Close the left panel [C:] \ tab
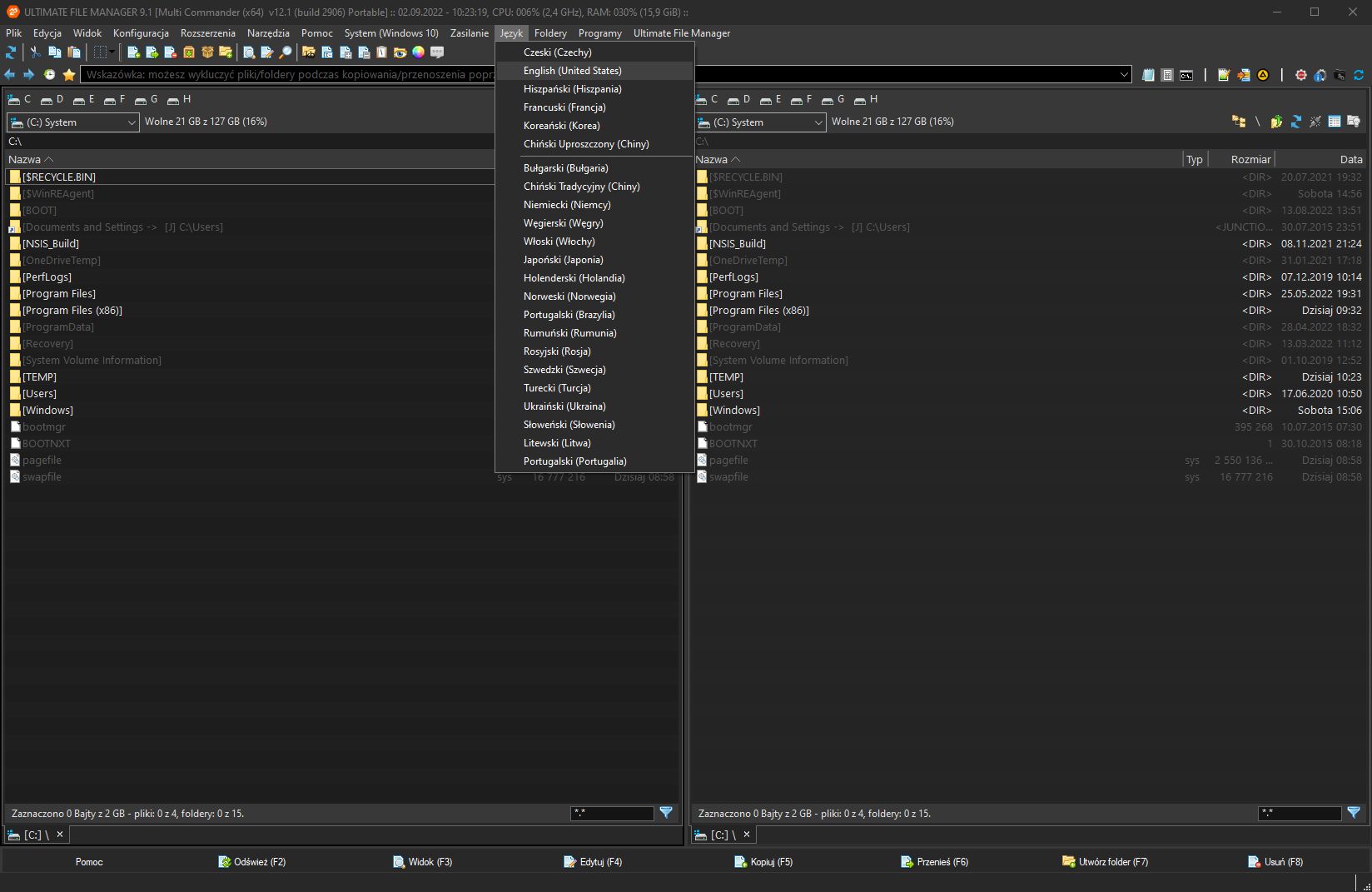 click(x=60, y=835)
